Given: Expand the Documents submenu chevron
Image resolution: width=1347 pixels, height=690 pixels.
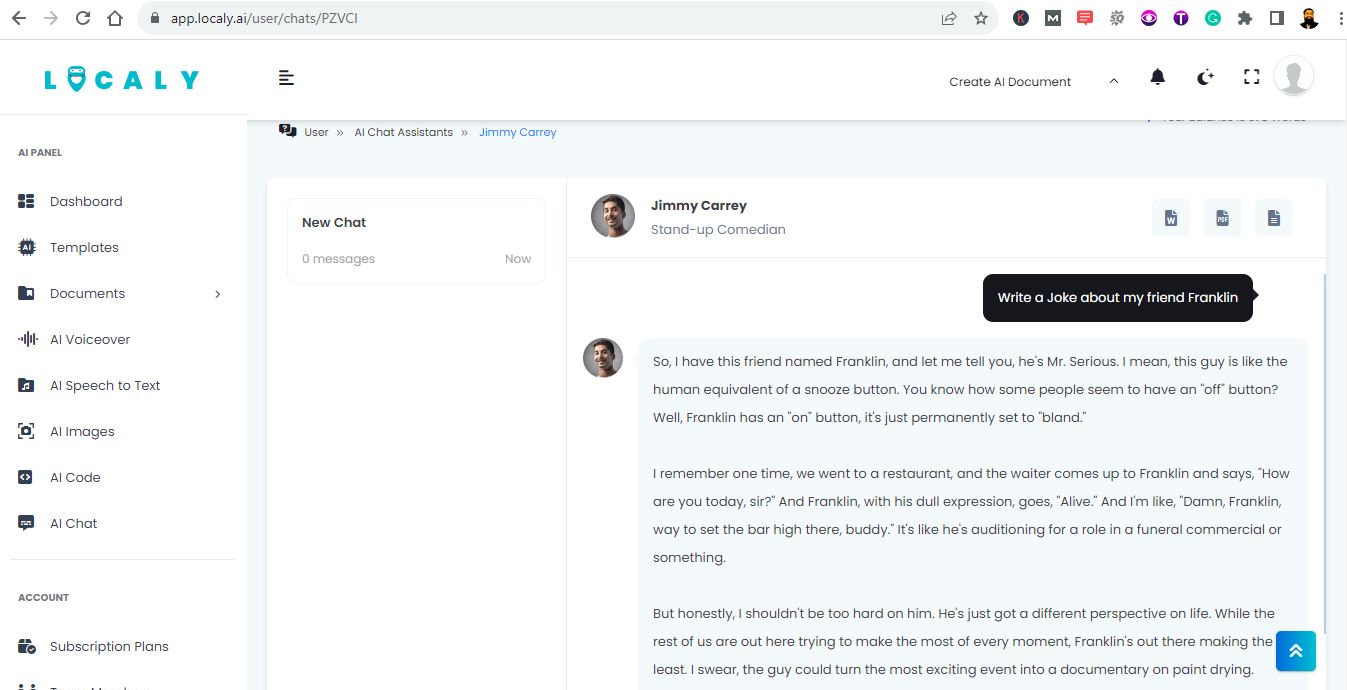Looking at the screenshot, I should (217, 294).
